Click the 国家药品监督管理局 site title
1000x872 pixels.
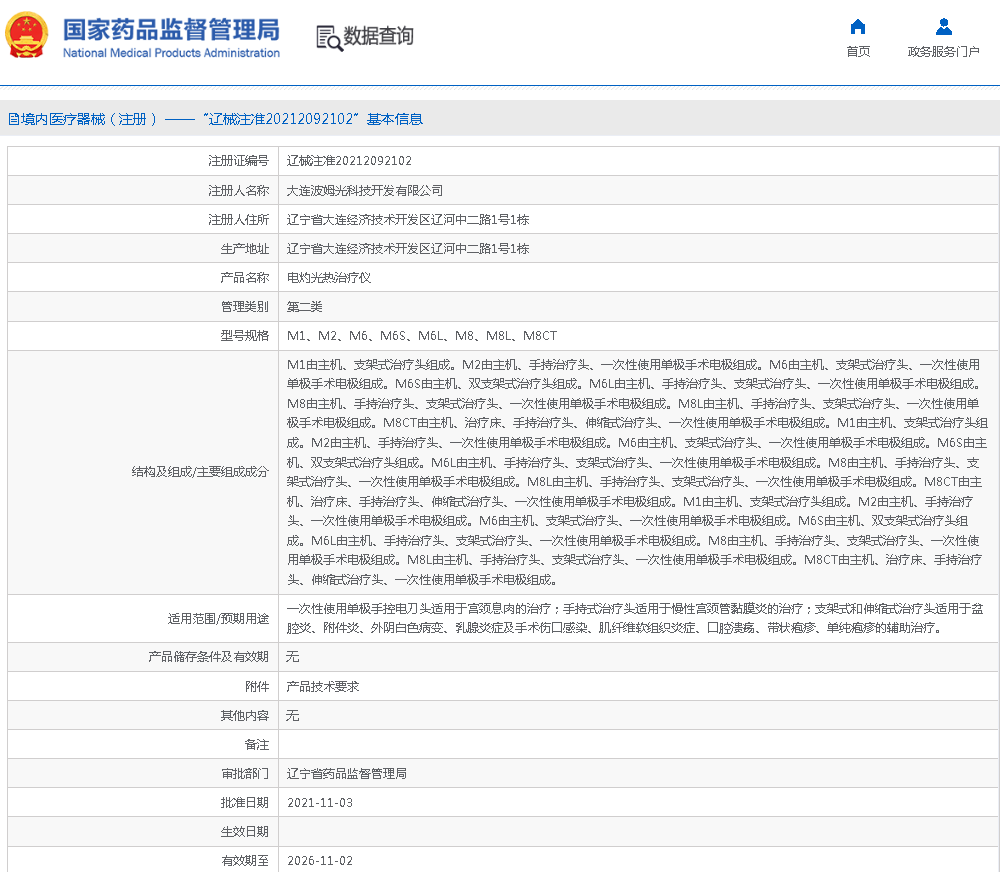[171, 28]
